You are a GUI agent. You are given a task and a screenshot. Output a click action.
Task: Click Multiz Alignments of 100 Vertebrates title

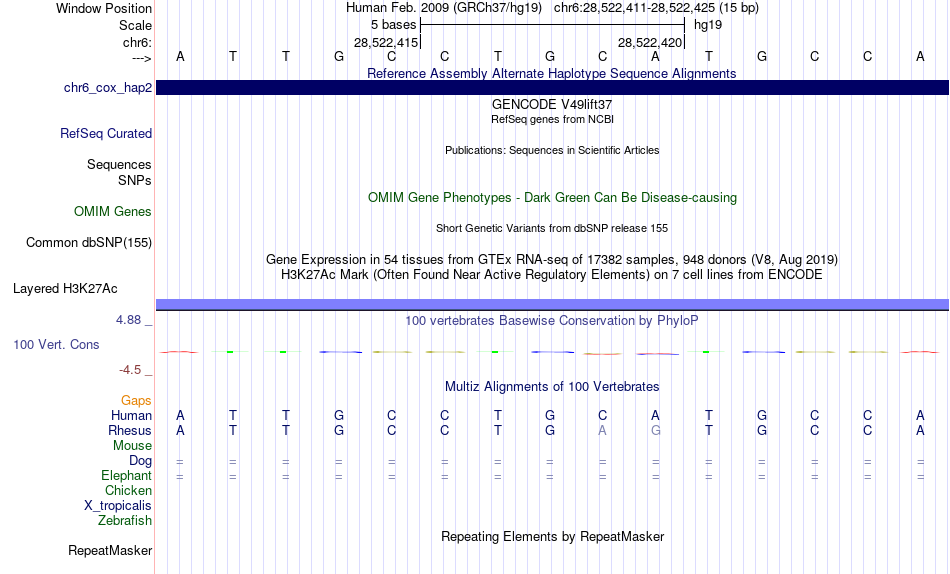point(552,387)
